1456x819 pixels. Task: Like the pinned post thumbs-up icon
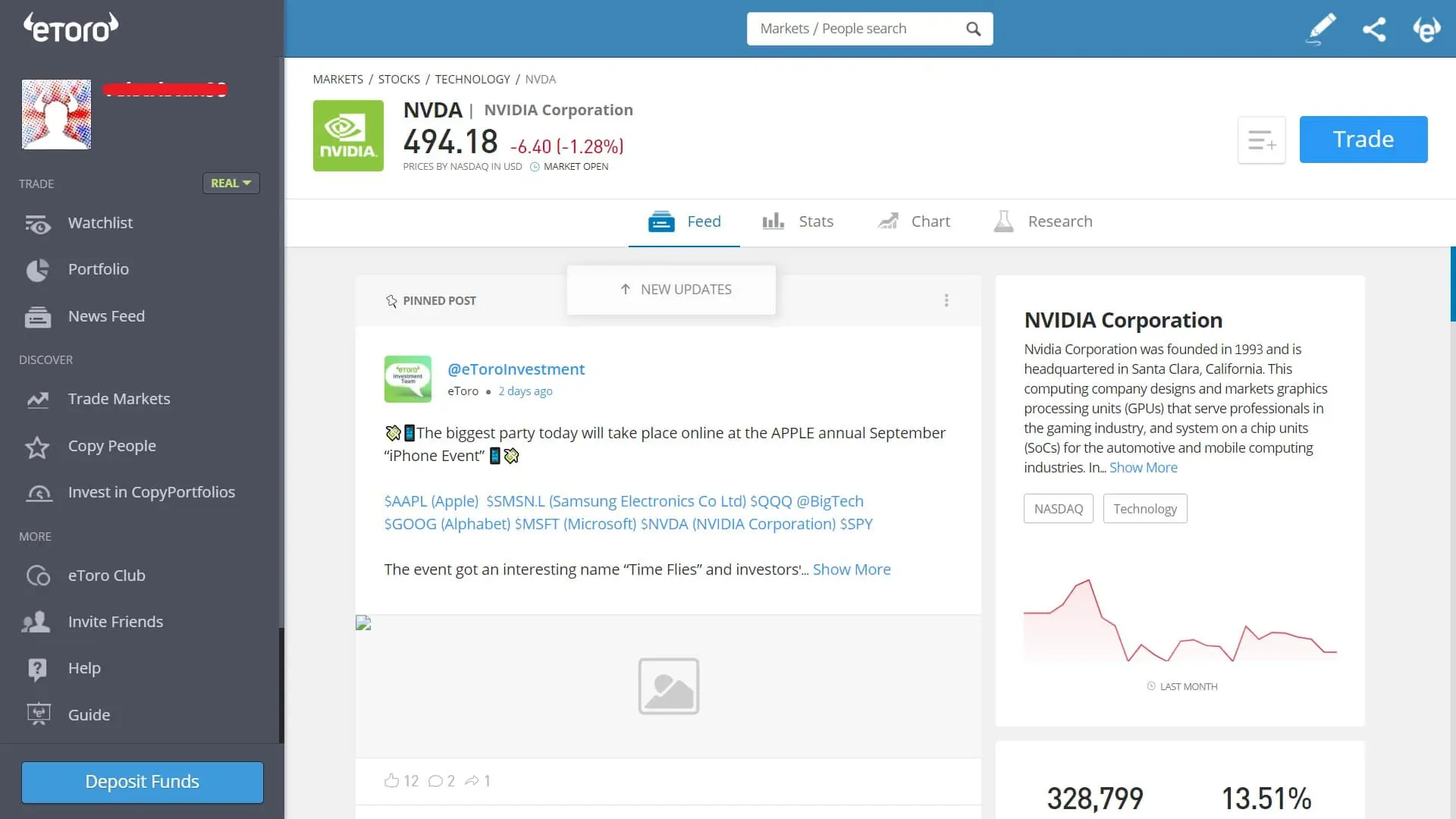pos(391,780)
